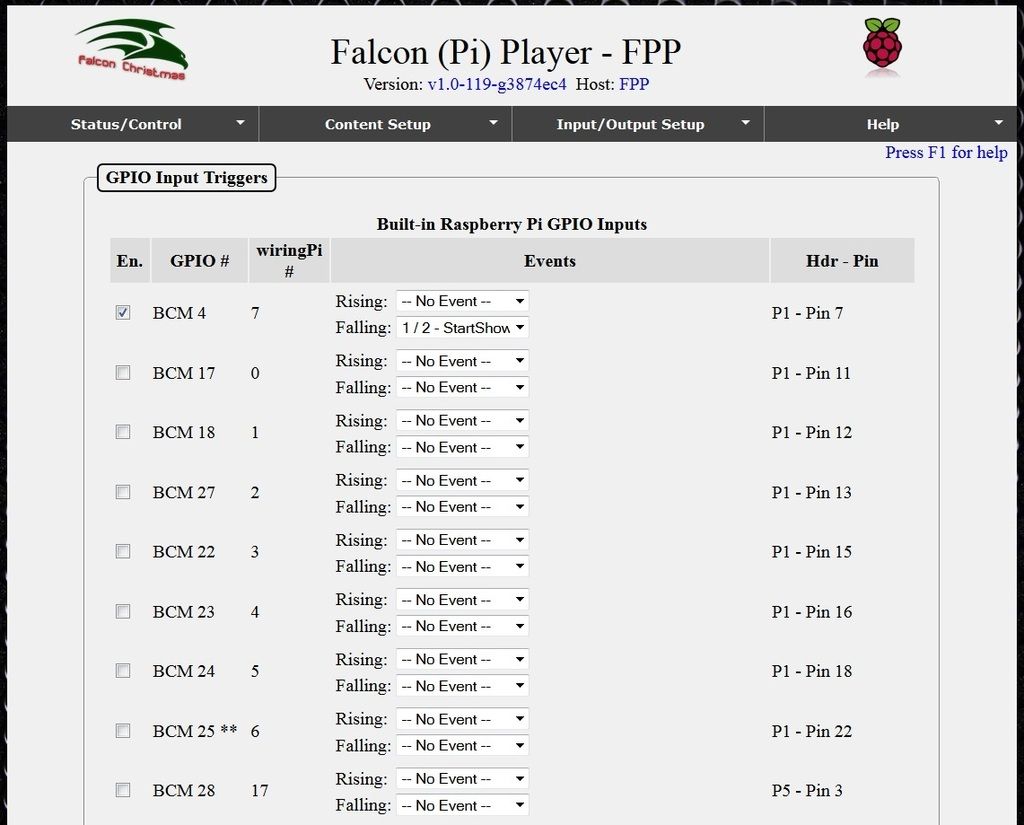Click the FPP host name link
This screenshot has height=825, width=1024.
(x=634, y=84)
